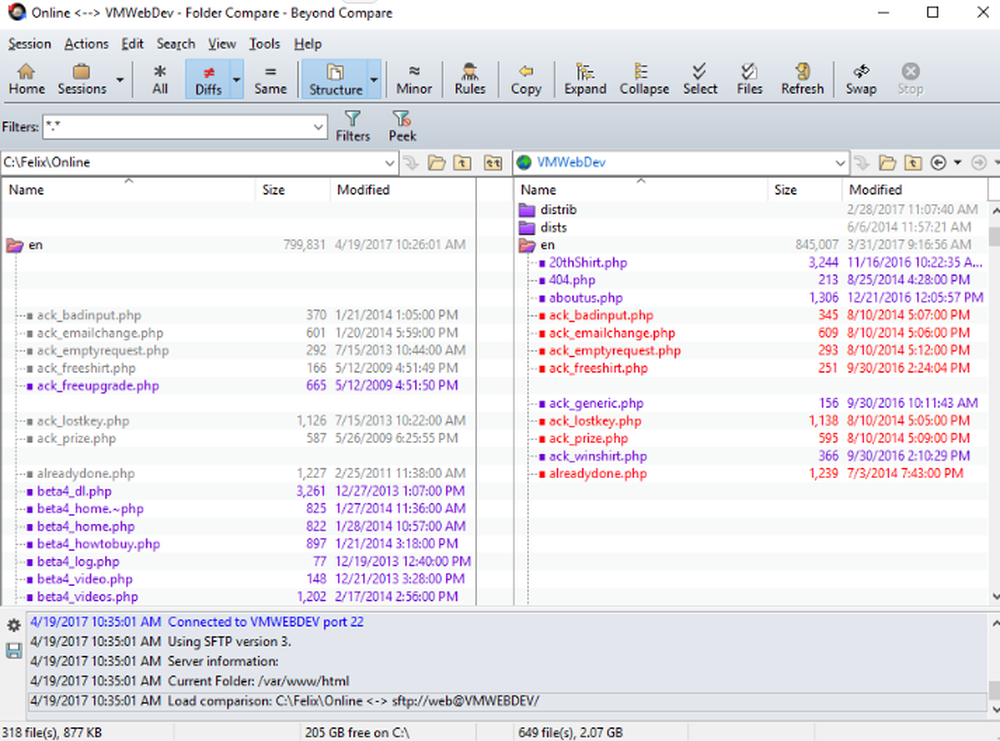Open the Actions menu

[86, 44]
